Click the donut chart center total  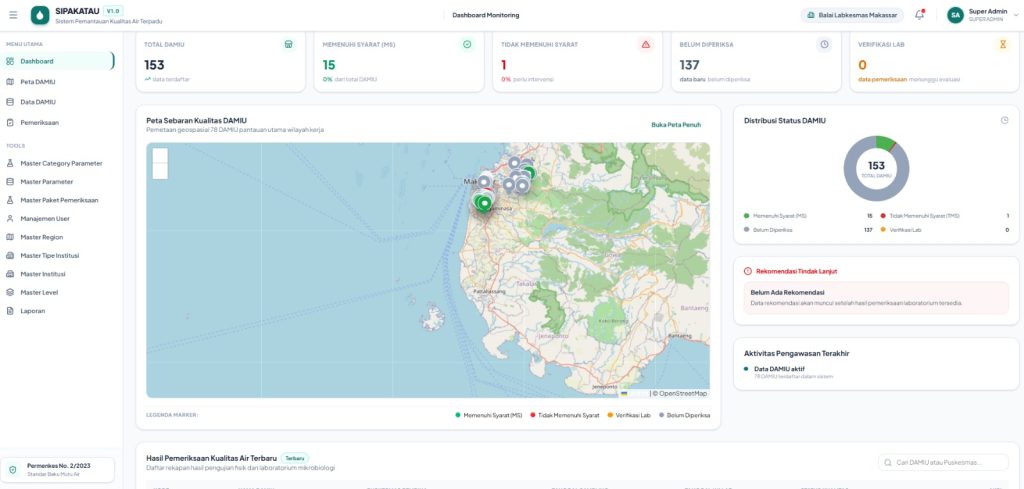[x=876, y=168]
